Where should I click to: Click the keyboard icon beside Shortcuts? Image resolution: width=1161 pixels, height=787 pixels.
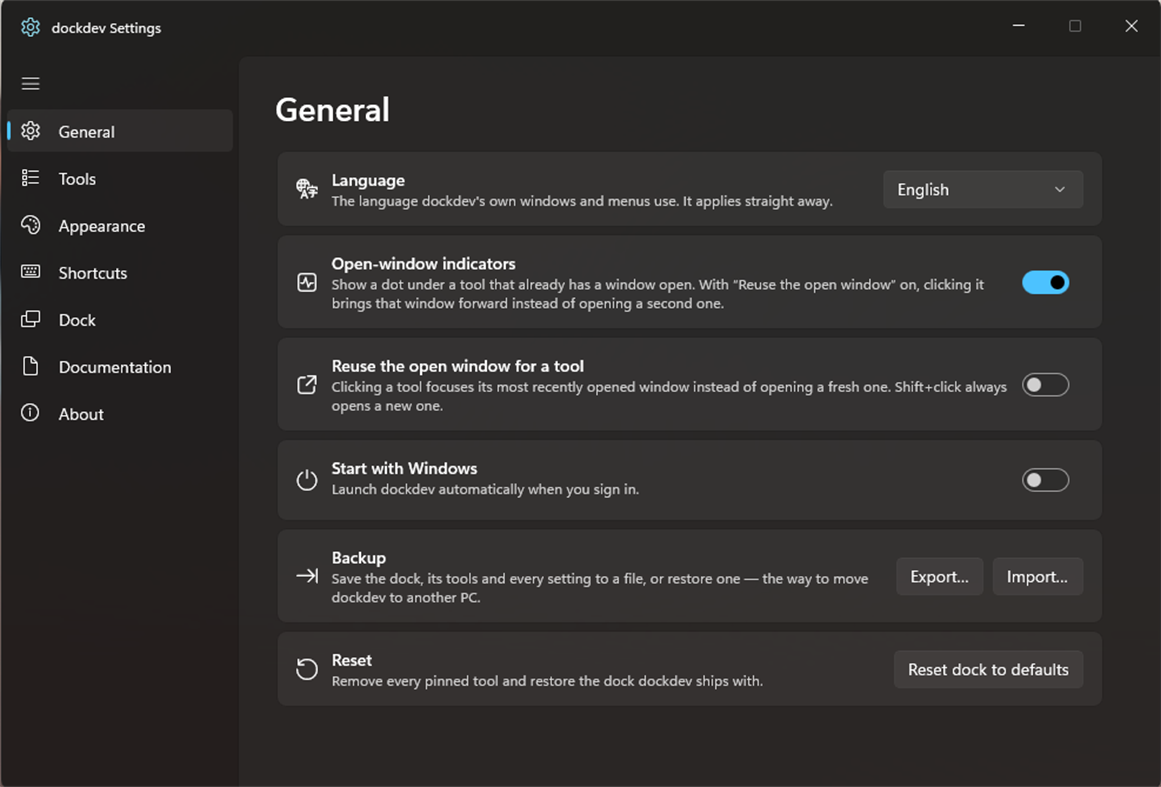pos(30,272)
